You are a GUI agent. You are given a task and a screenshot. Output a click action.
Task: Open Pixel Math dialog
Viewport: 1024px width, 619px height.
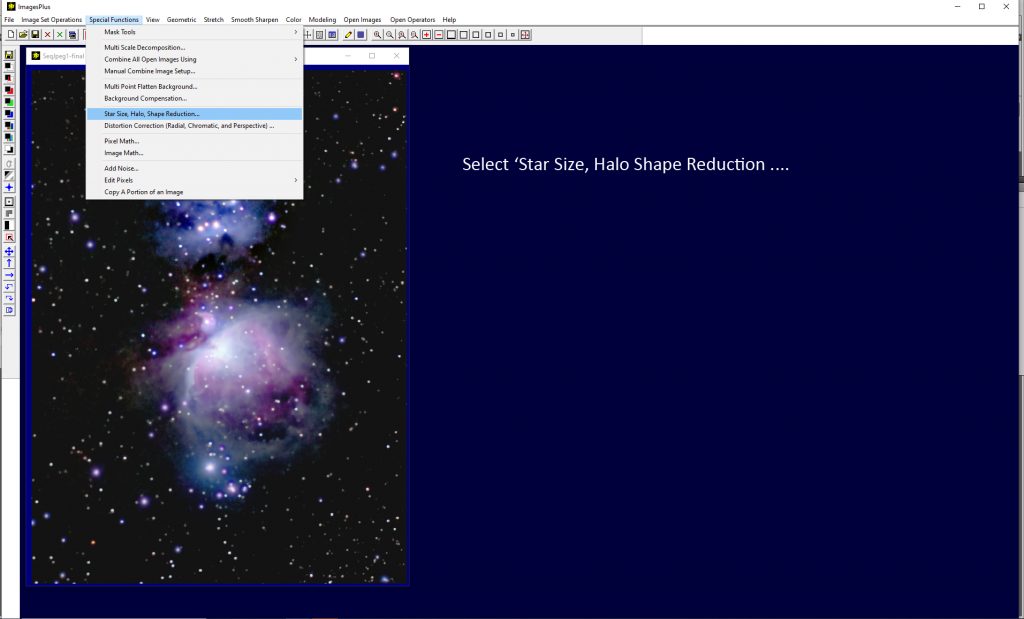[x=195, y=141]
